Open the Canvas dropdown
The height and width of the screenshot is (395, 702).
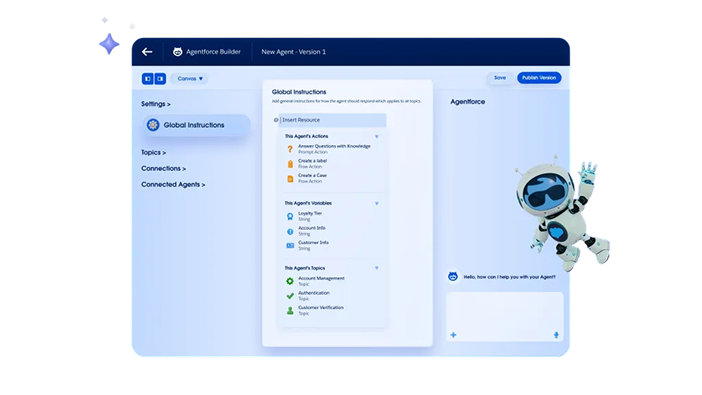tap(190, 79)
